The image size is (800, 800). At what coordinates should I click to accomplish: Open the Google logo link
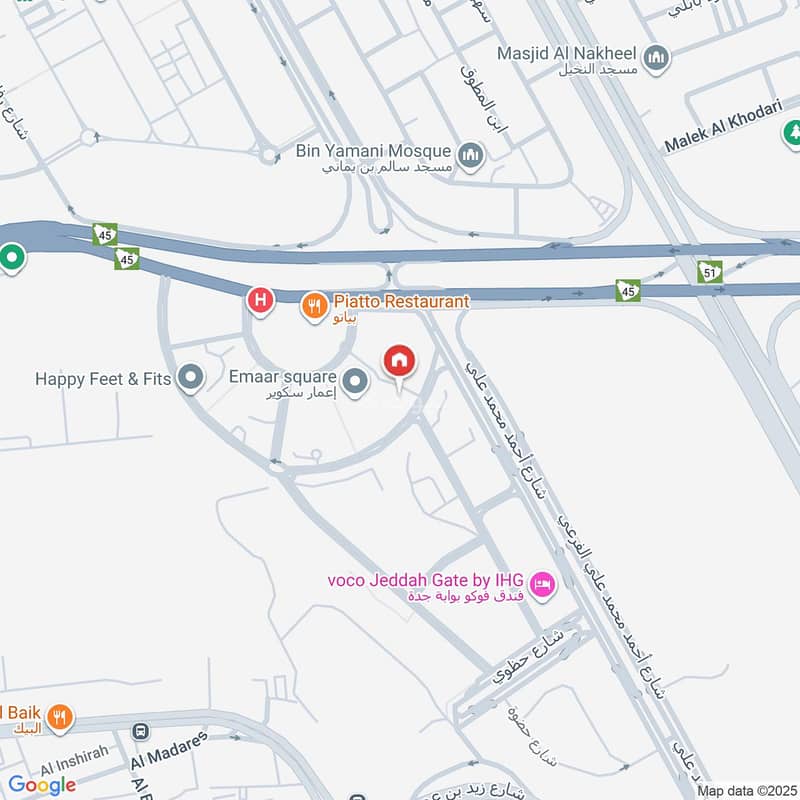42,785
